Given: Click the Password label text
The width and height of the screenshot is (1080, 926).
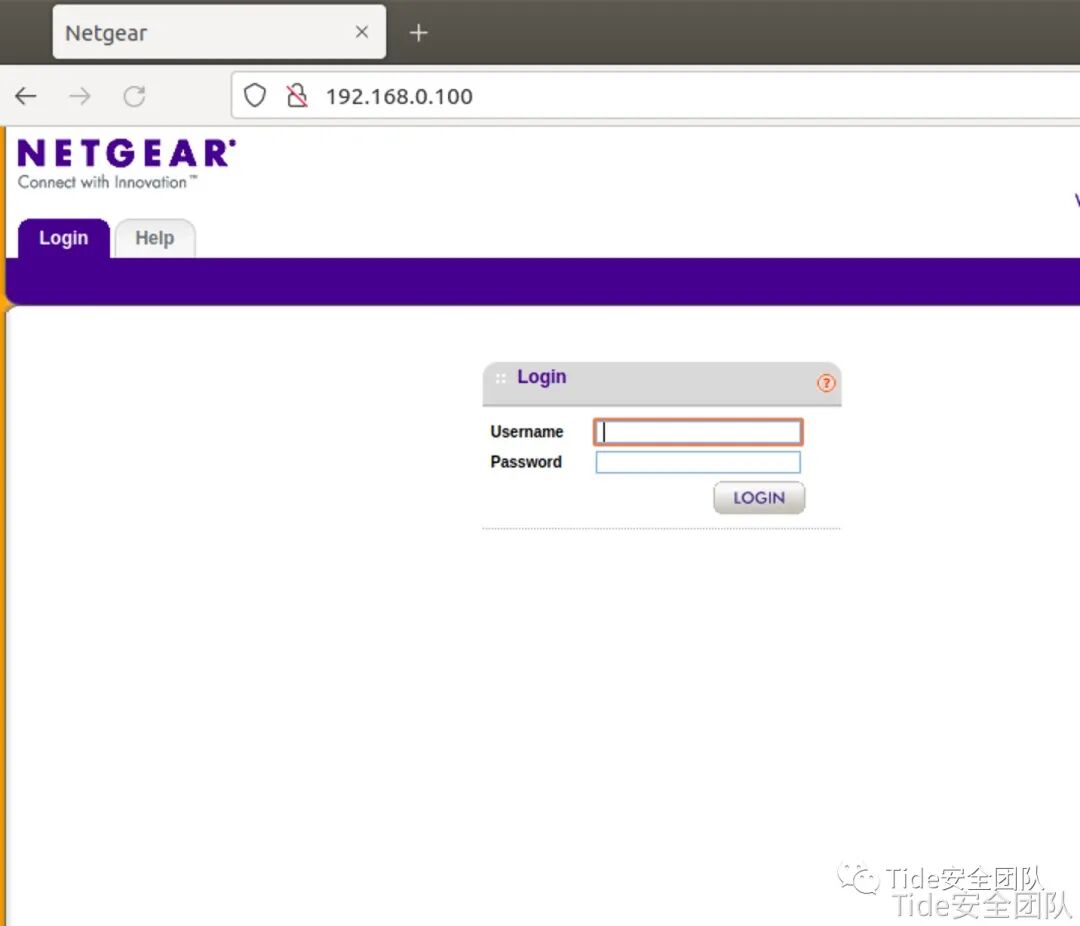Looking at the screenshot, I should click(526, 462).
